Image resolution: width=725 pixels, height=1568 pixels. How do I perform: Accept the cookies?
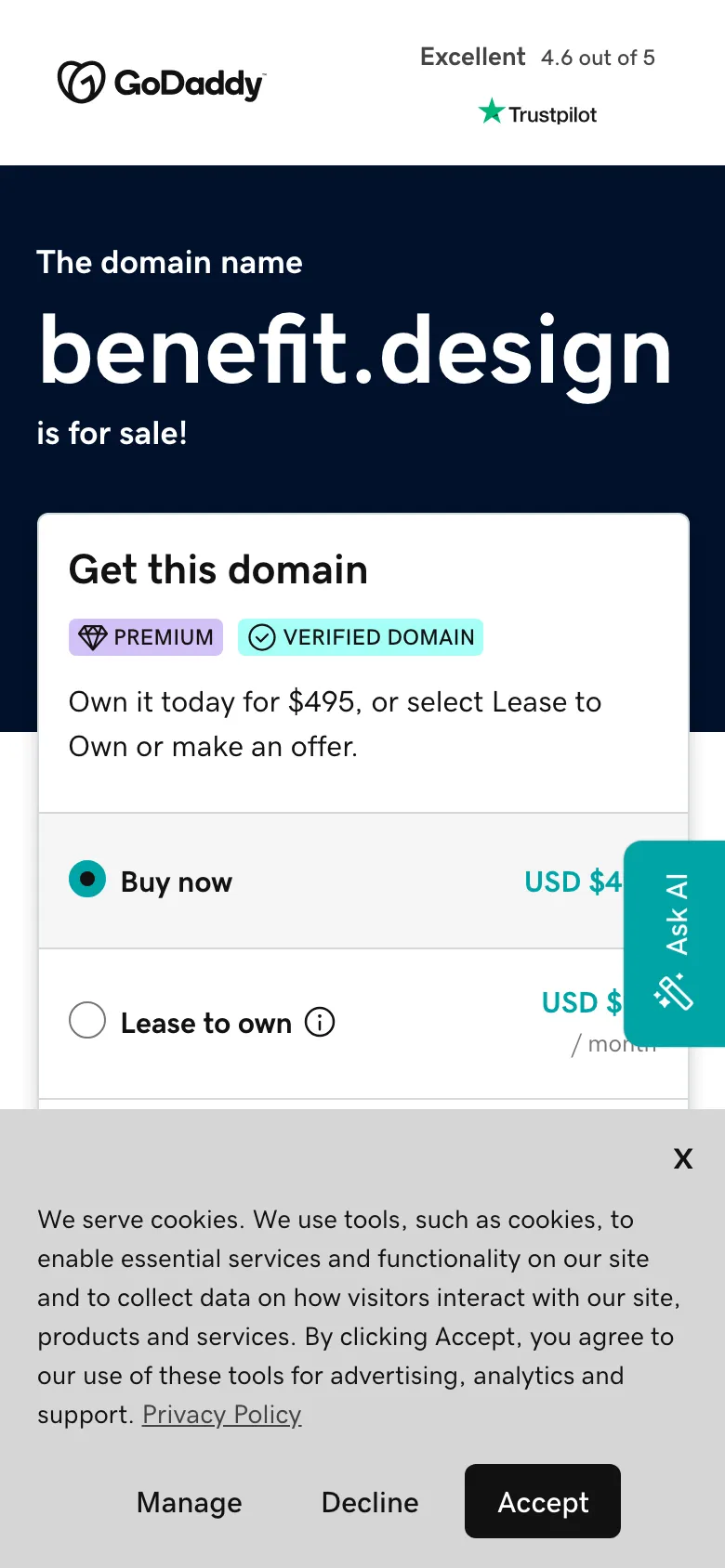pyautogui.click(x=543, y=1502)
